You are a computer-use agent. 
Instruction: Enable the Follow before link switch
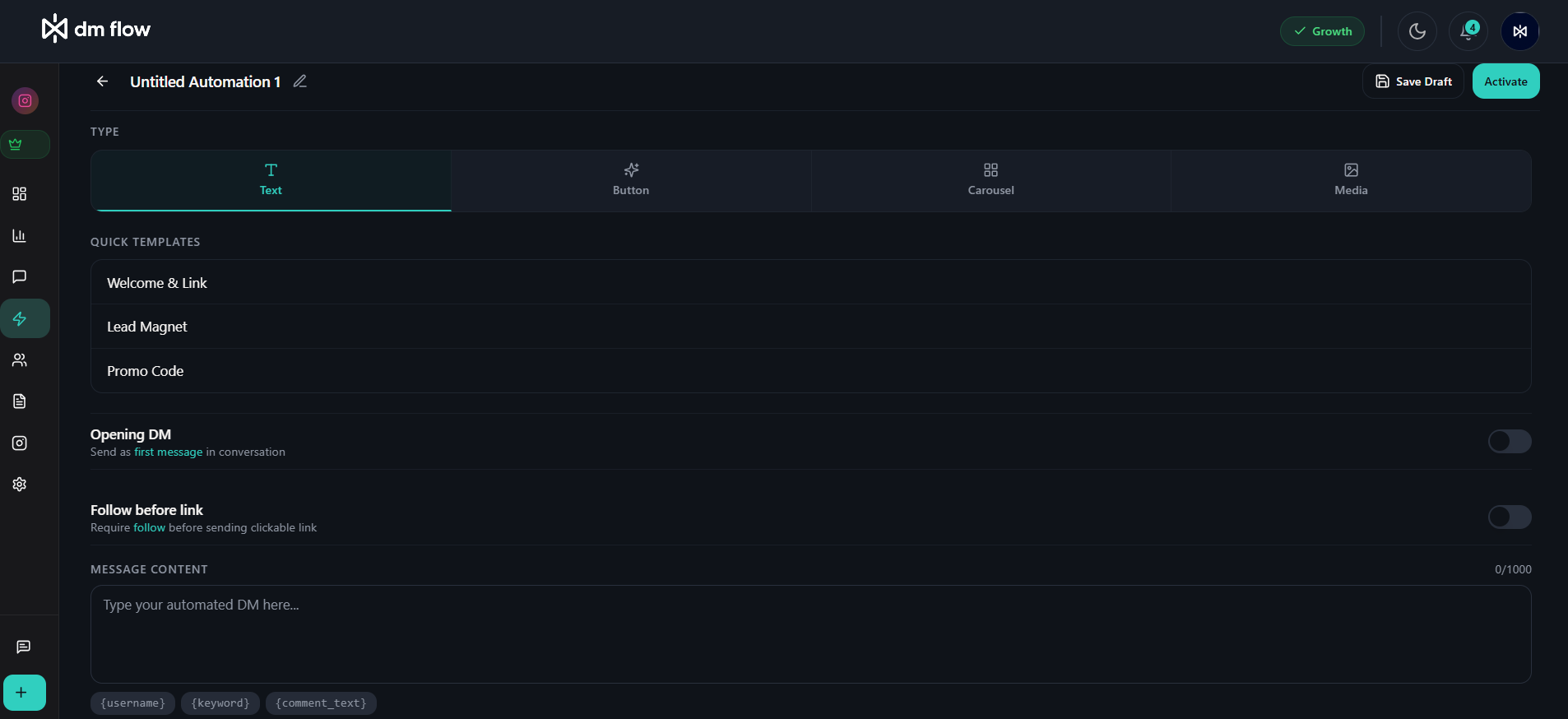[1509, 517]
